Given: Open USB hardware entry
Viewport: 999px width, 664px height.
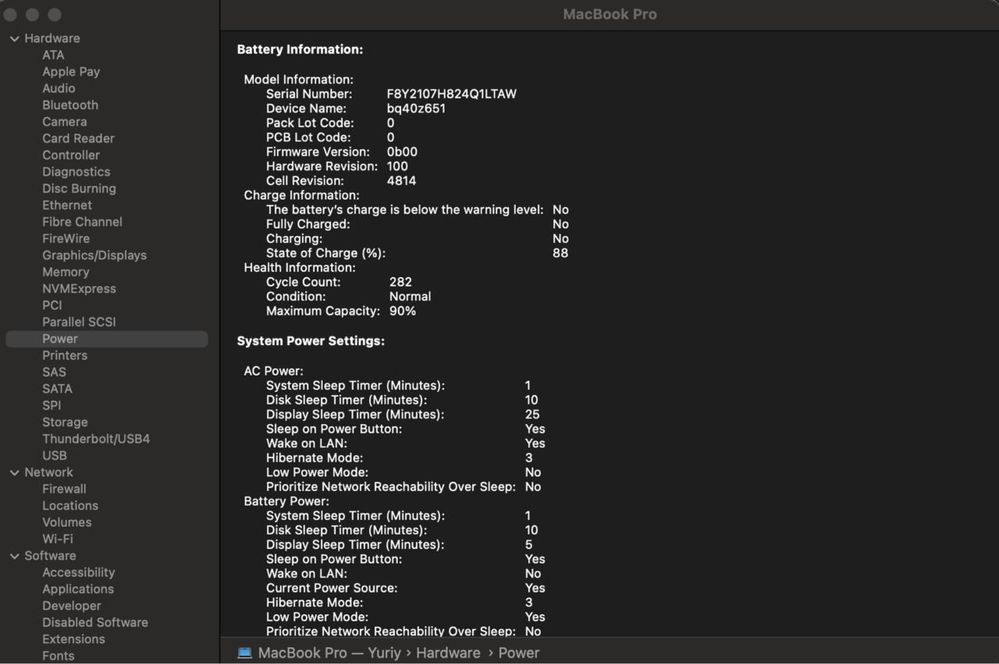Looking at the screenshot, I should click(x=54, y=456).
